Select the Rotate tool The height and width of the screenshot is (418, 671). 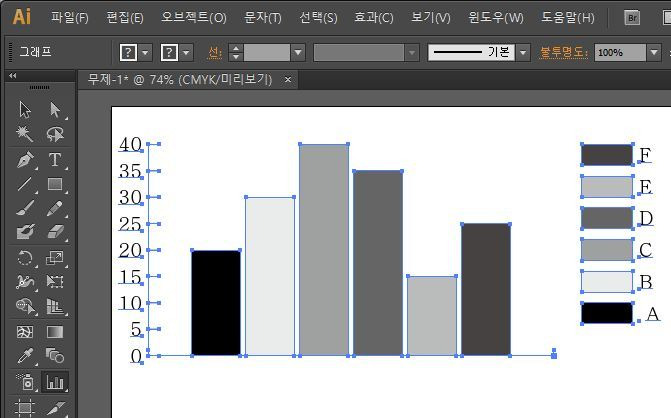tap(25, 258)
